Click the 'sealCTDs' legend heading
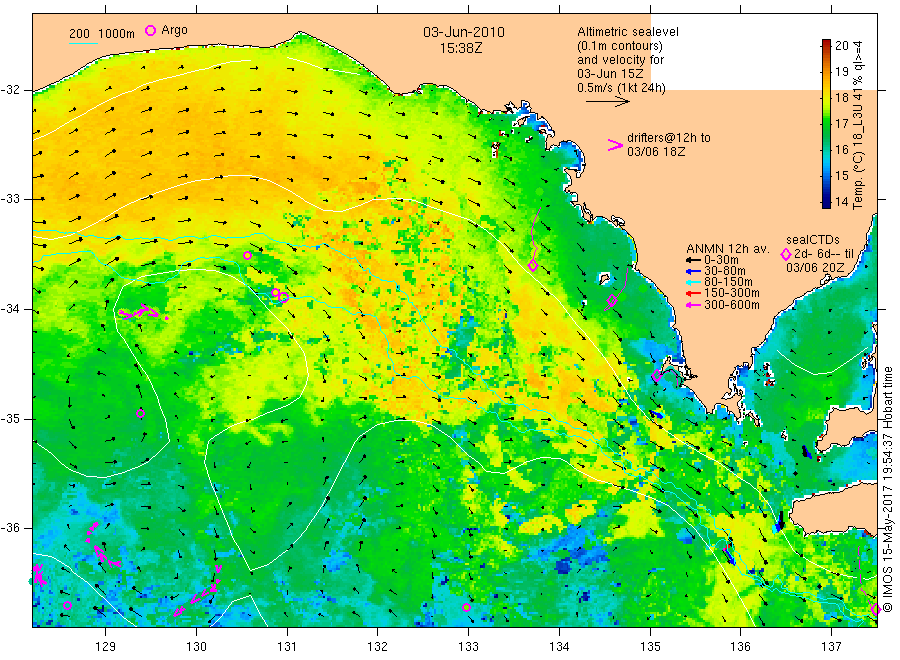The width and height of the screenshot is (900, 660). click(x=813, y=240)
